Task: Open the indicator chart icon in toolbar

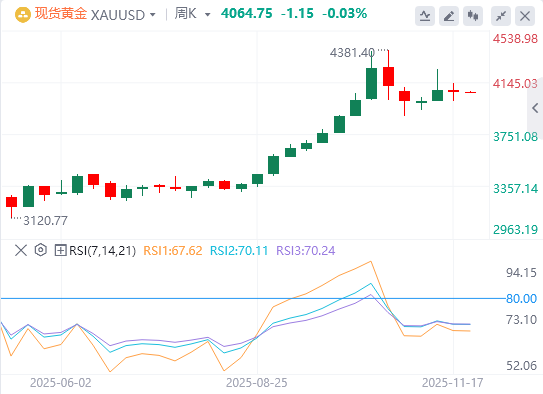Action: [425, 16]
